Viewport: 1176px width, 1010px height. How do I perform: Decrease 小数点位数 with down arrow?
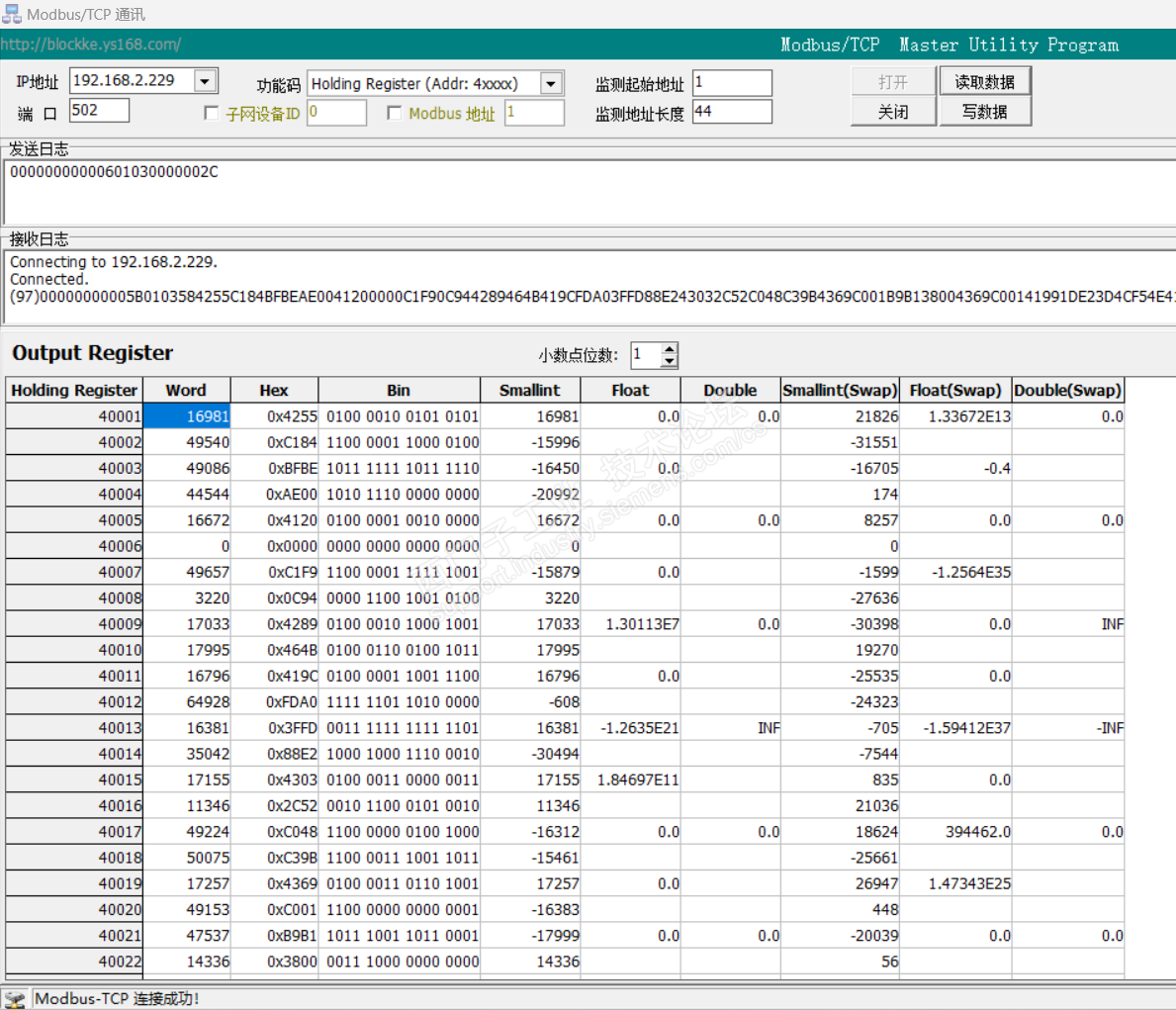coord(670,361)
